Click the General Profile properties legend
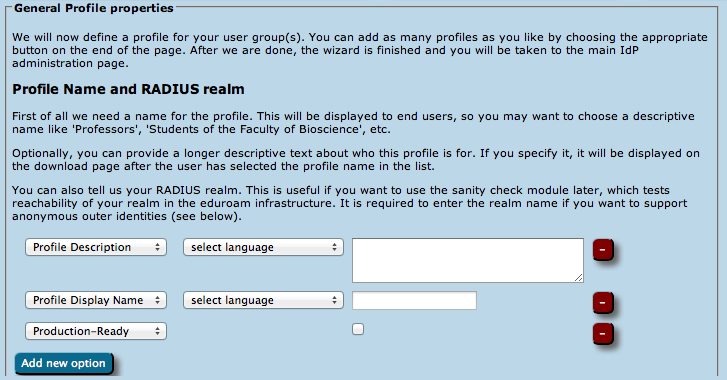This screenshot has width=727, height=380. 94,8
